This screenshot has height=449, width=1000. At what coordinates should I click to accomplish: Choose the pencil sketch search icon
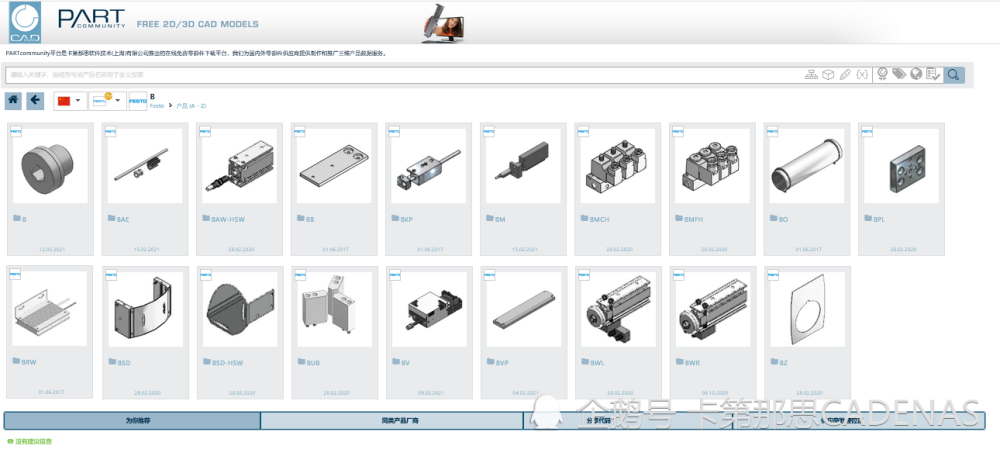pyautogui.click(x=845, y=75)
